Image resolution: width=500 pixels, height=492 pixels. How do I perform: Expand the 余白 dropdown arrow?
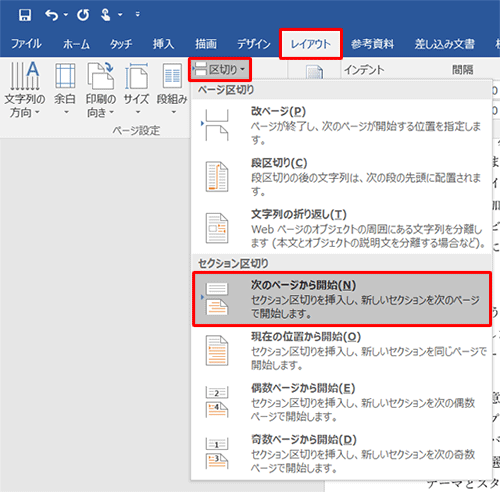[66, 112]
